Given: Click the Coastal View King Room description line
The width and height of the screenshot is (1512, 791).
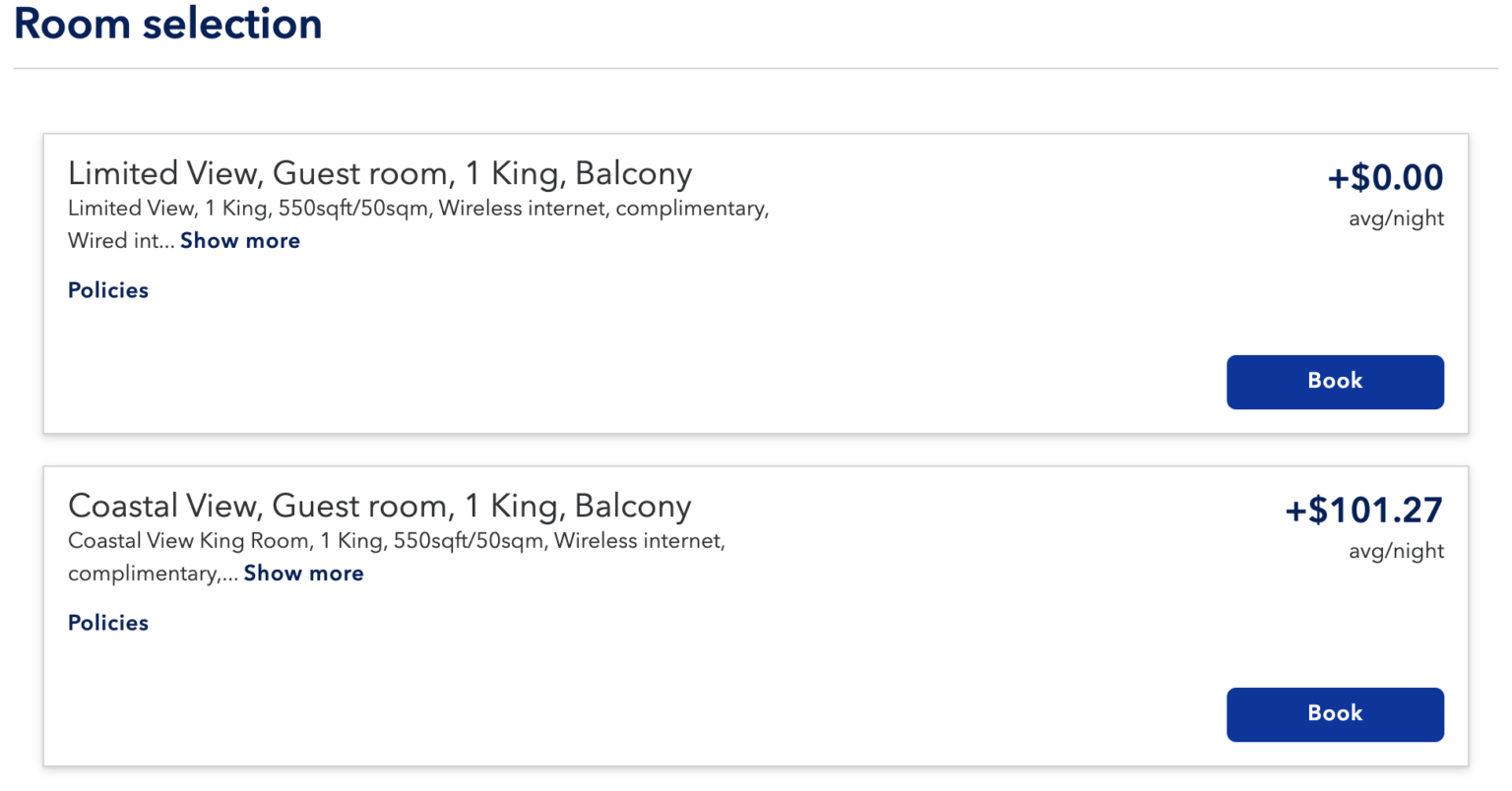Looking at the screenshot, I should [x=397, y=541].
